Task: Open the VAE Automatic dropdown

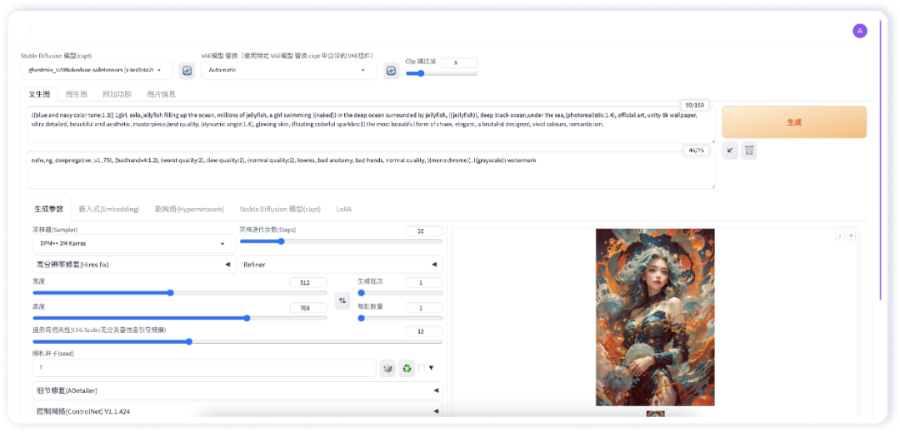Action: pyautogui.click(x=289, y=70)
